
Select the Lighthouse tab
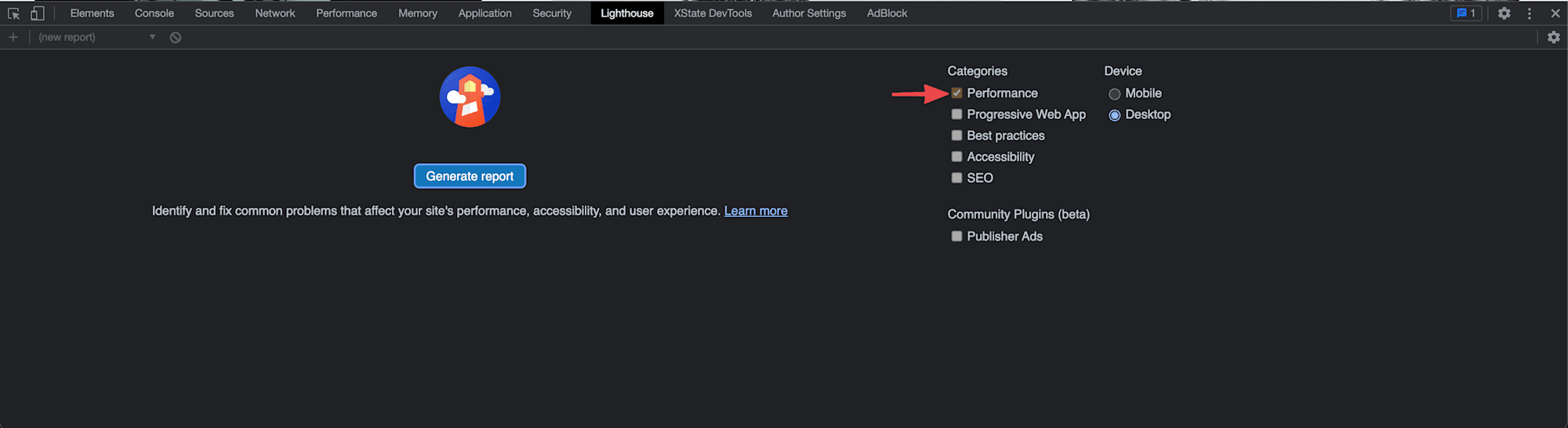(627, 13)
